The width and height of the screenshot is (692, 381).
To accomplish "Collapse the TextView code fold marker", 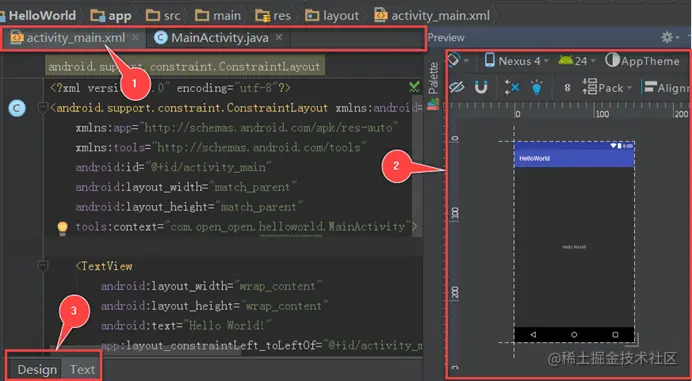I will pos(43,266).
